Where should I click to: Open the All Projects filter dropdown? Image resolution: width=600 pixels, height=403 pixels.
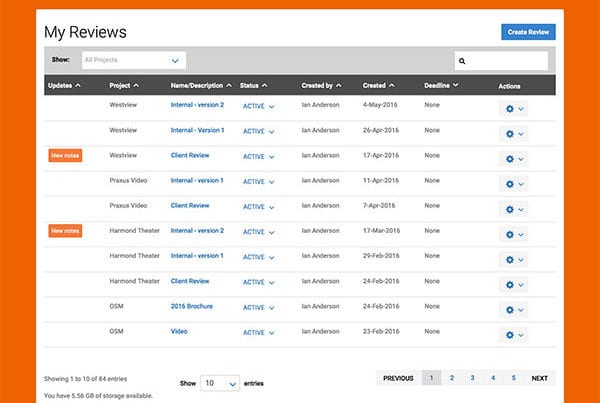[x=134, y=60]
